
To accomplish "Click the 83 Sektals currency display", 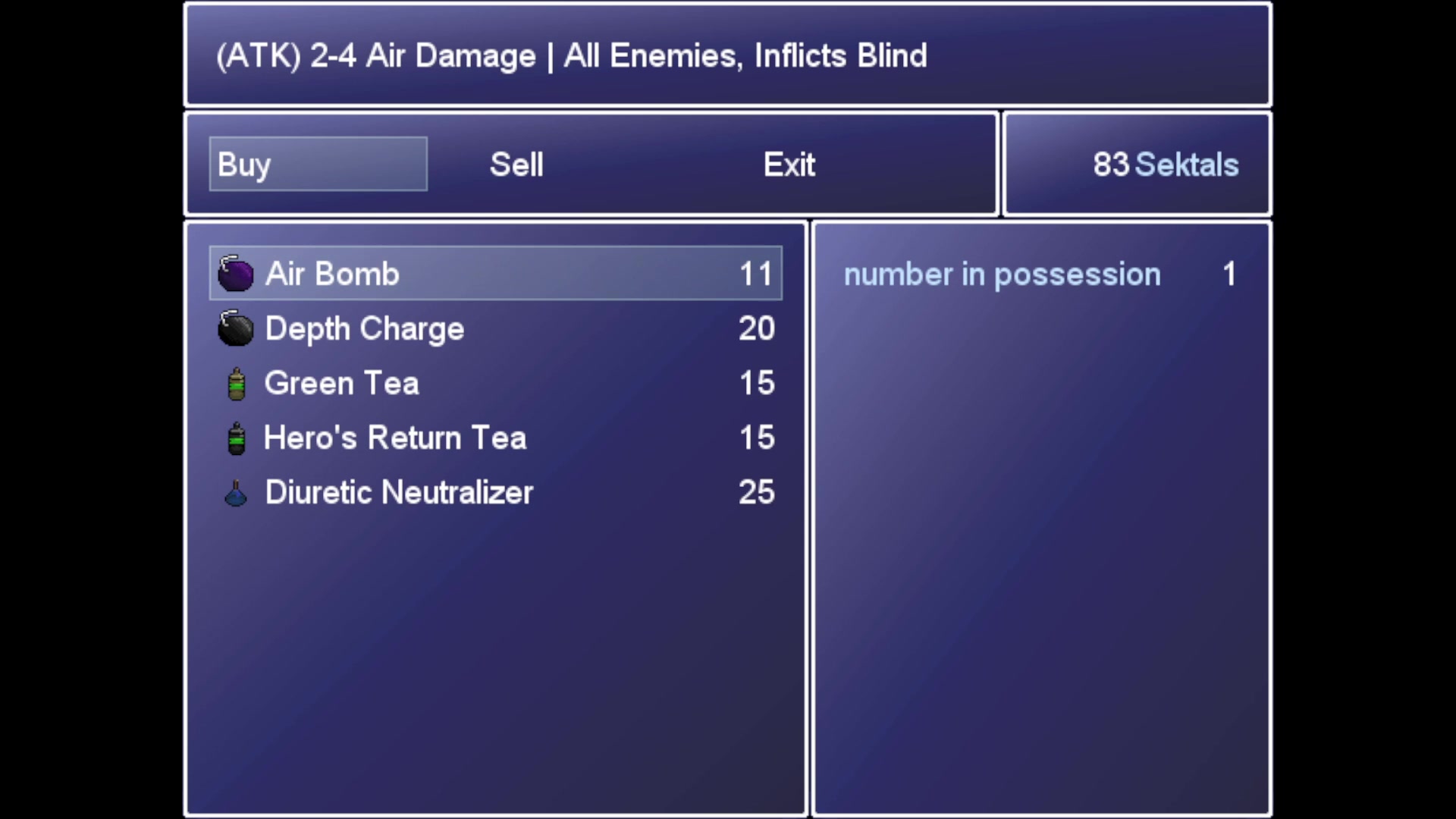I will [1165, 165].
